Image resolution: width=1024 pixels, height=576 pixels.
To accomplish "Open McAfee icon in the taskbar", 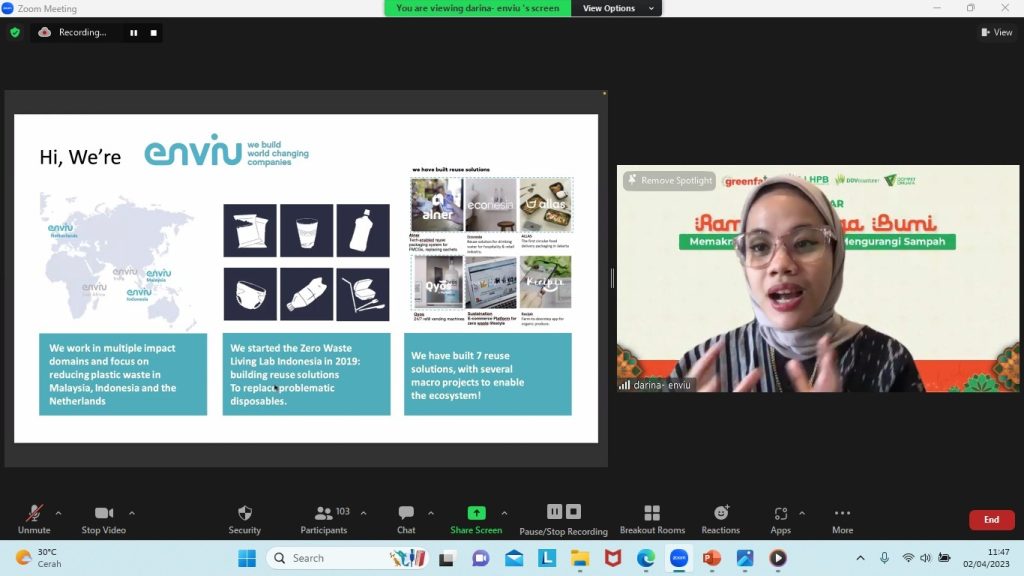I will tap(613, 558).
